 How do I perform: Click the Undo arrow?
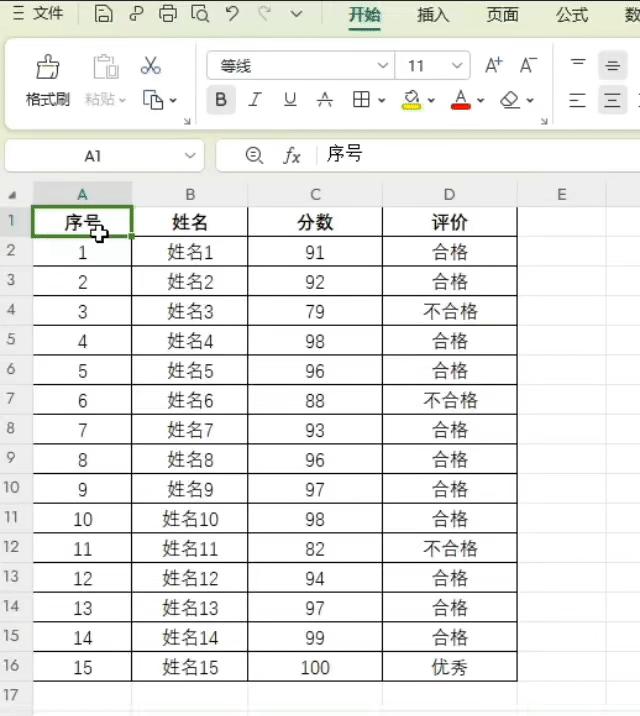232,14
